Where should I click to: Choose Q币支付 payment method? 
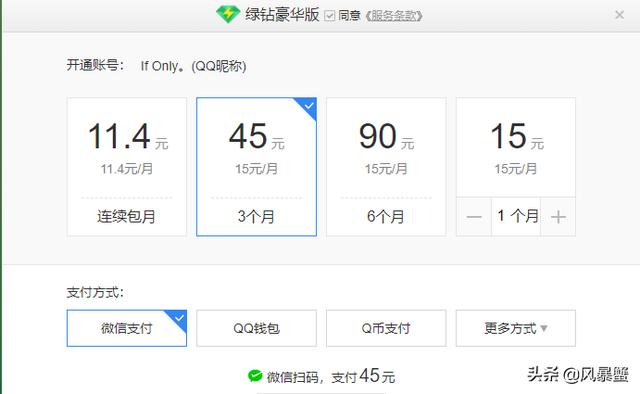pos(386,328)
